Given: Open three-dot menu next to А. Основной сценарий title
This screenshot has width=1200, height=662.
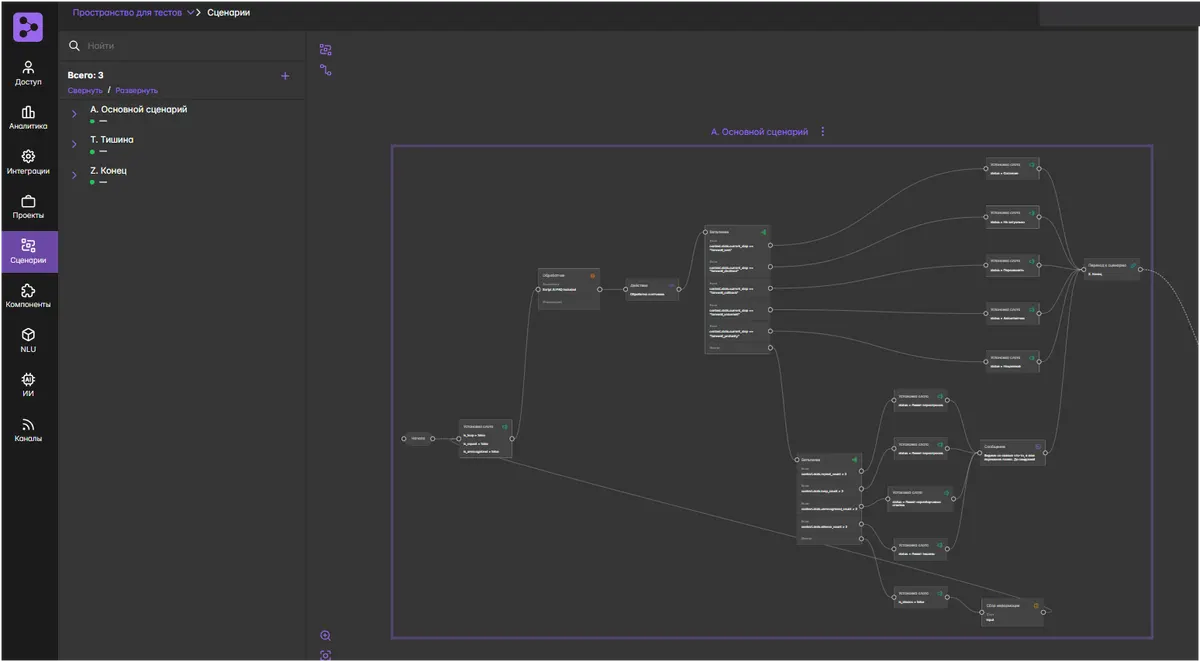Looking at the screenshot, I should point(822,132).
